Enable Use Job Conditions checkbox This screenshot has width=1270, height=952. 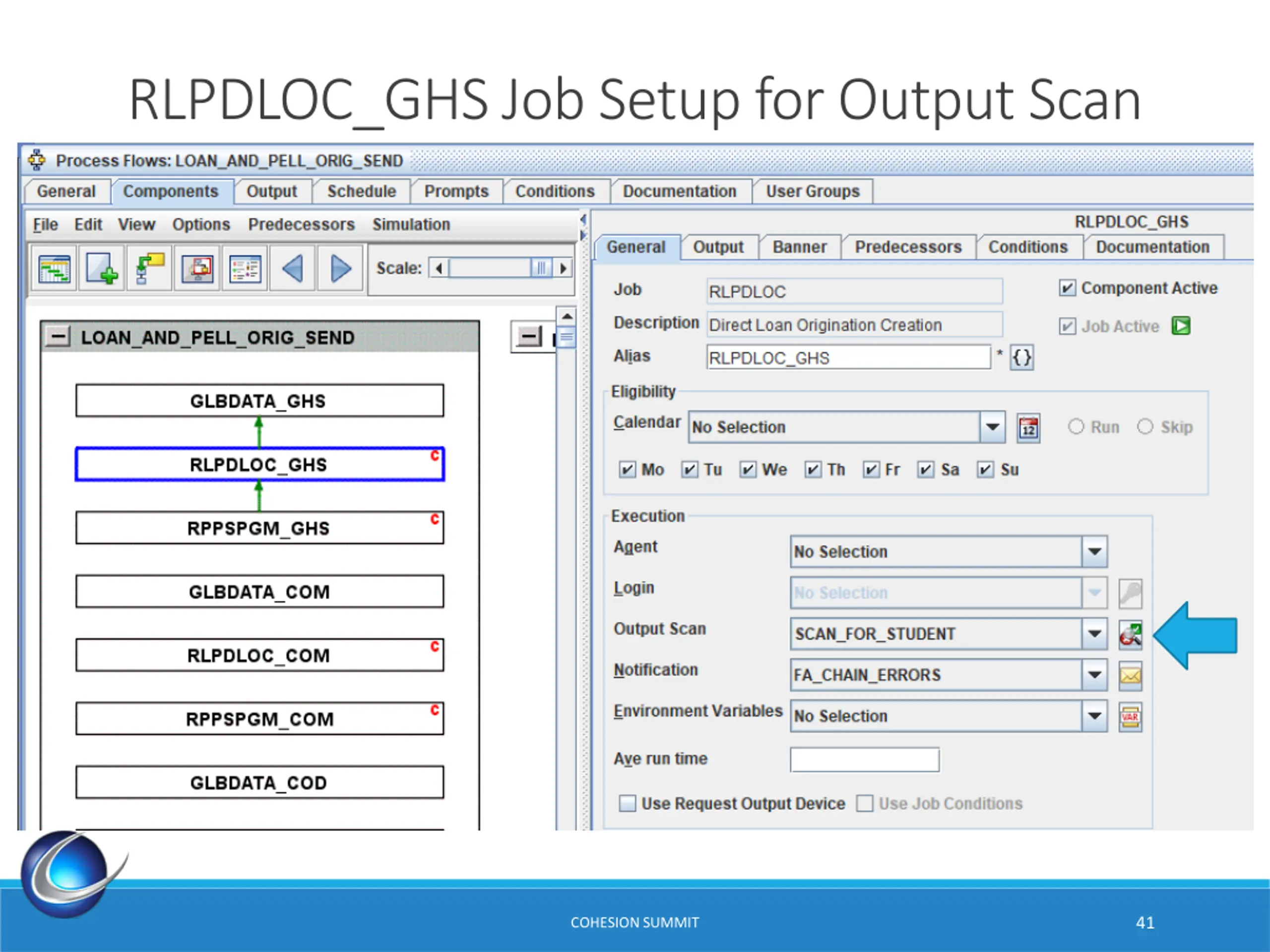(x=865, y=803)
